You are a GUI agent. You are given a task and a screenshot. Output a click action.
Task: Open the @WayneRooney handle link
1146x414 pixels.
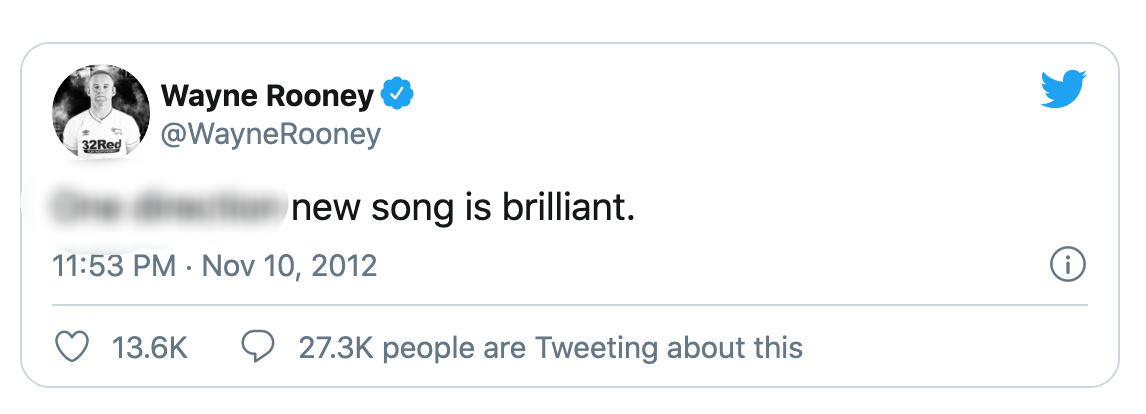pos(270,134)
